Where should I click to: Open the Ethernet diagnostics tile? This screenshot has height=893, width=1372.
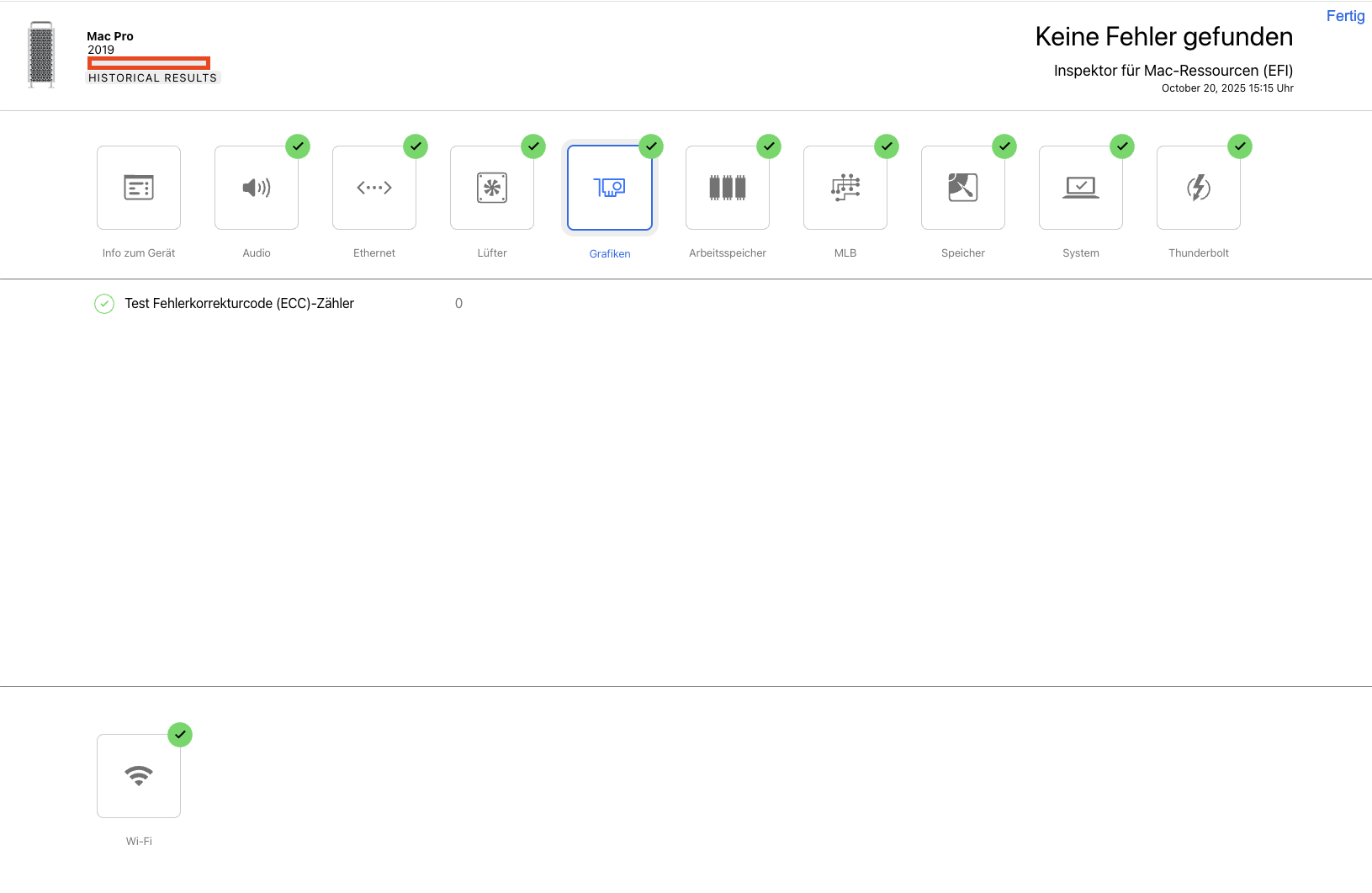[374, 188]
